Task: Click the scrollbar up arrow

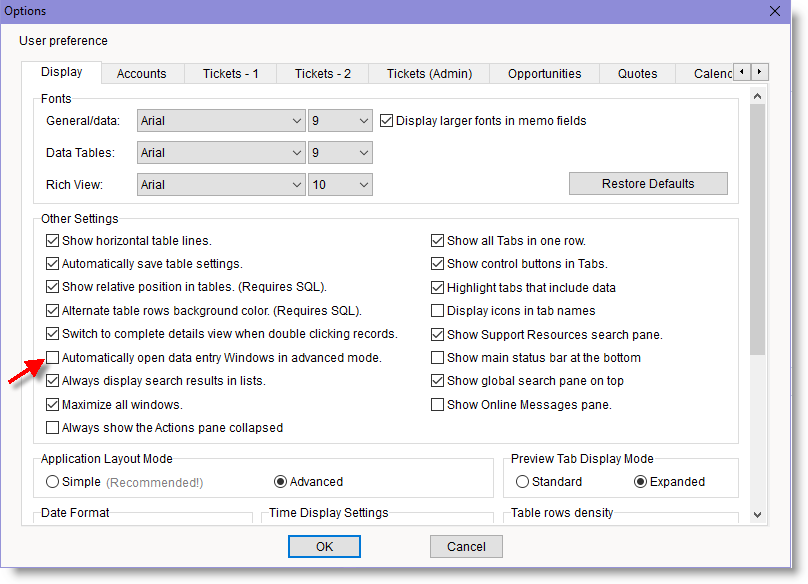Action: [x=757, y=96]
